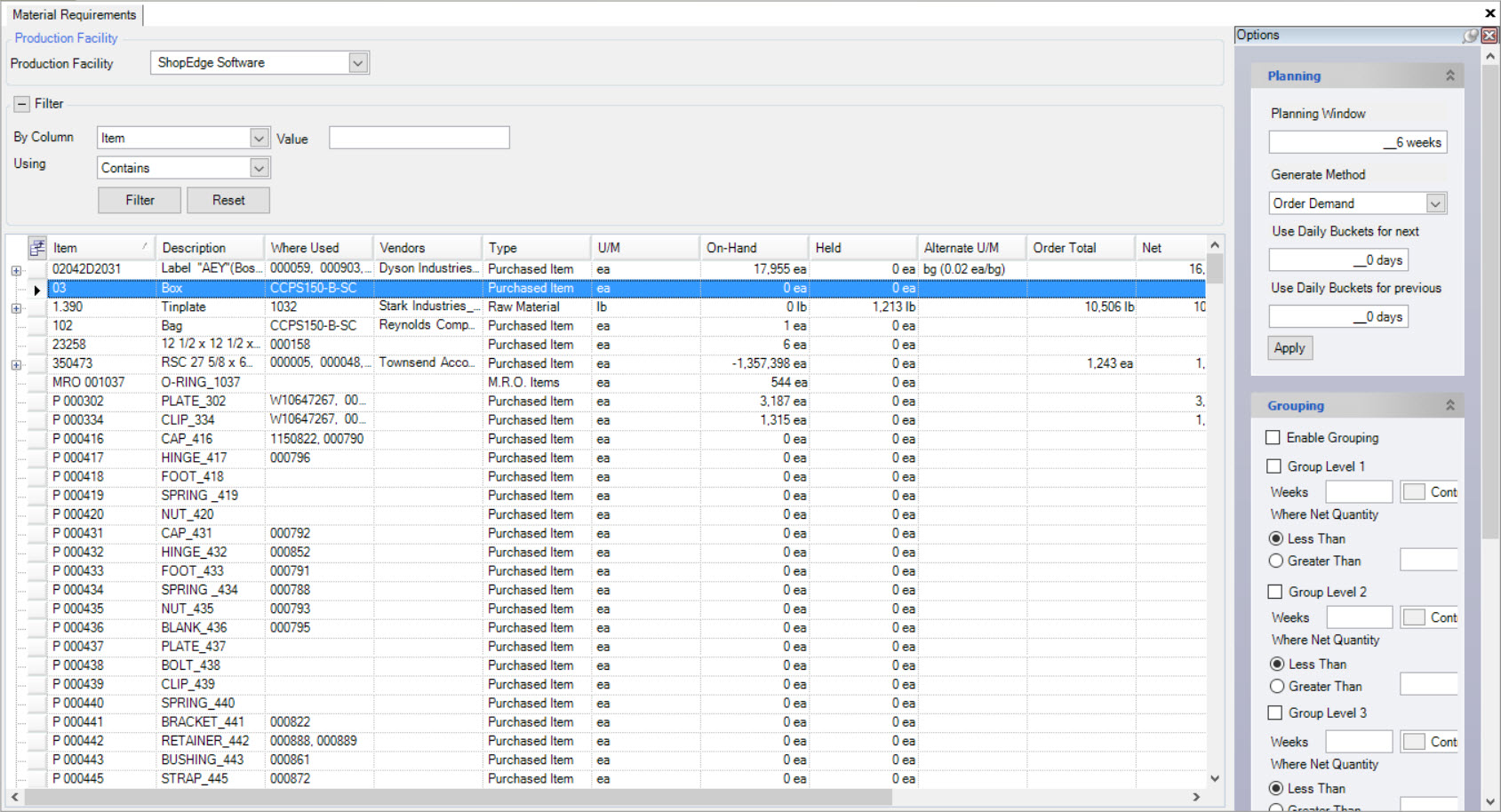Expand row 350473
Screen dimensions: 1501x812
click(16, 364)
